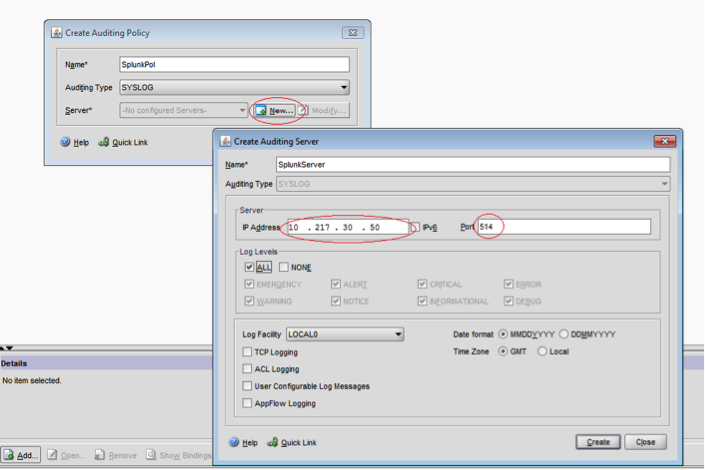
Task: Select DDMMYYYY date format radio button
Action: [x=564, y=334]
